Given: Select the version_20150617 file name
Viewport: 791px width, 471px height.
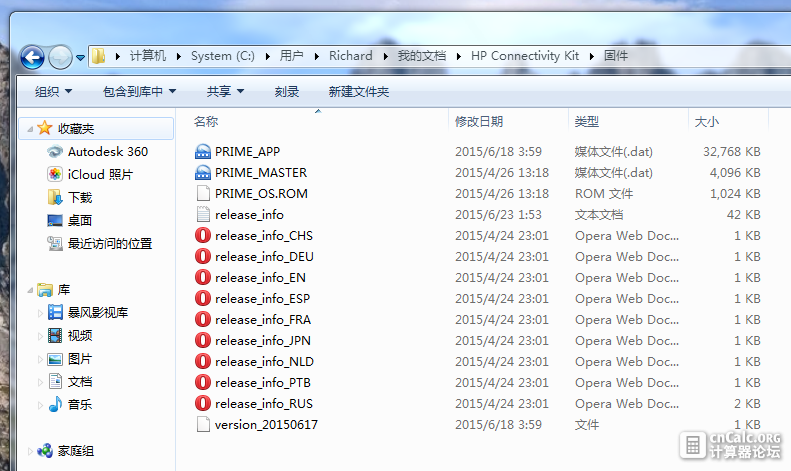Looking at the screenshot, I should coord(266,425).
